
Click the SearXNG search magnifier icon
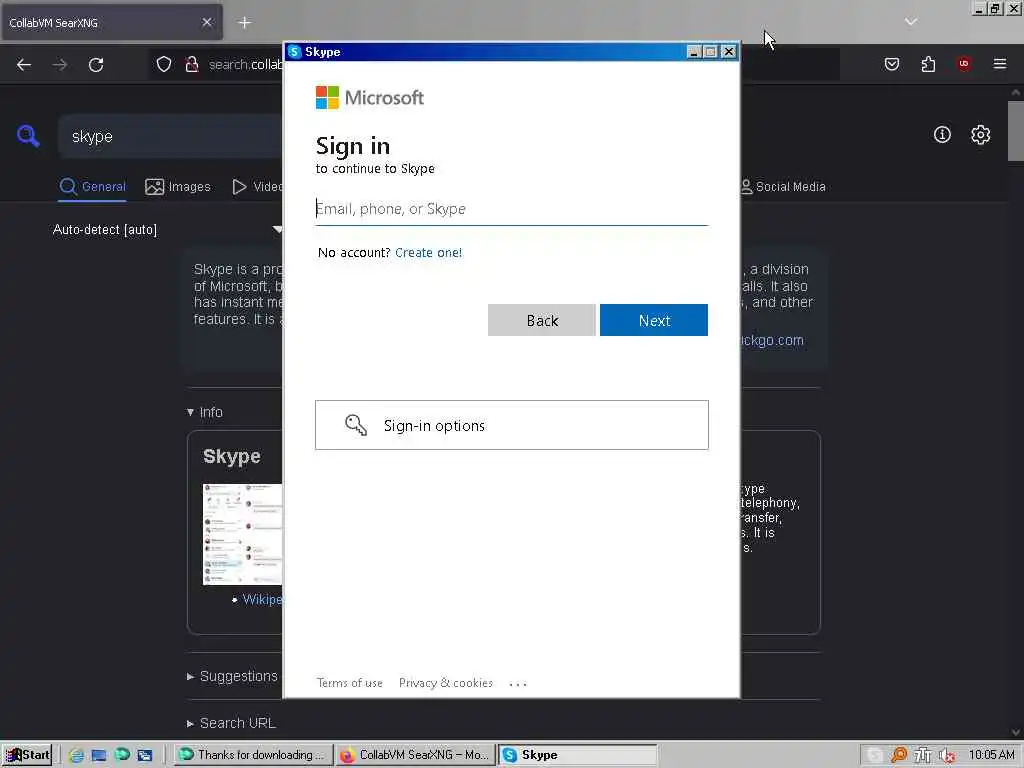(x=28, y=136)
